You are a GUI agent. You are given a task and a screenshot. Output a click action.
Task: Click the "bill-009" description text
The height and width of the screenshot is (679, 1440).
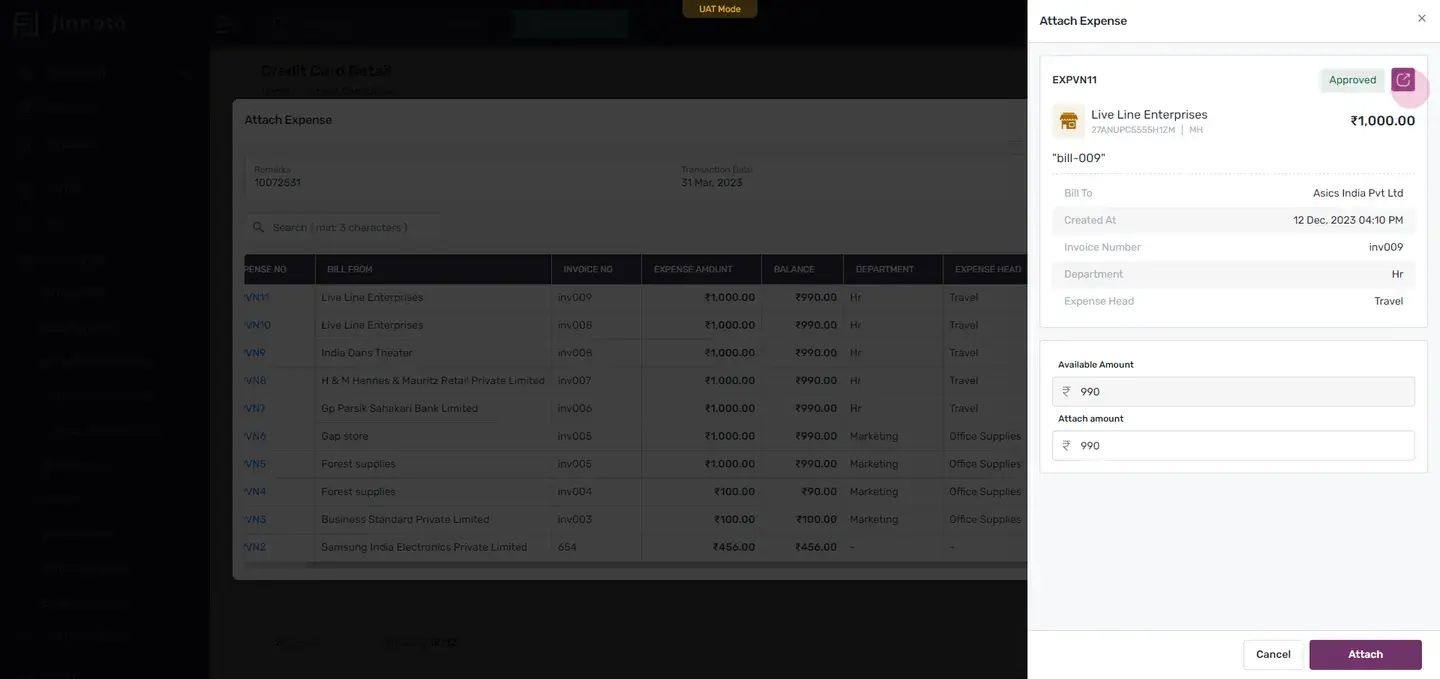tap(1079, 159)
